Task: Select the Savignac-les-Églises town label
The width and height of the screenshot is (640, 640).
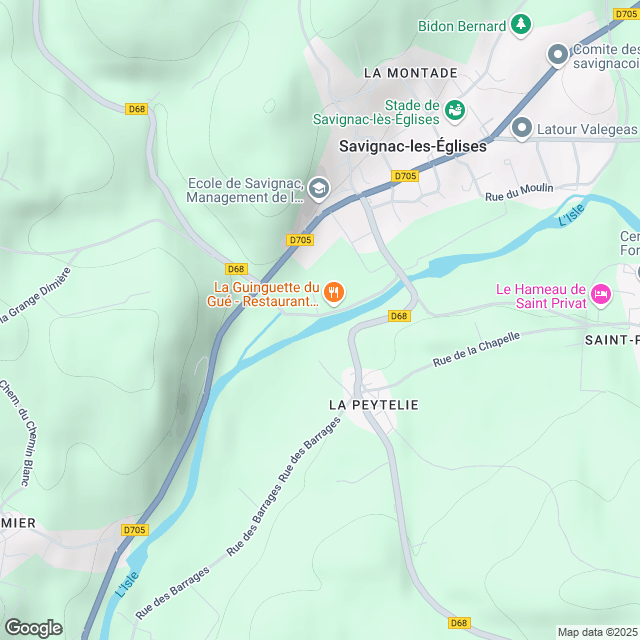Action: click(x=413, y=146)
